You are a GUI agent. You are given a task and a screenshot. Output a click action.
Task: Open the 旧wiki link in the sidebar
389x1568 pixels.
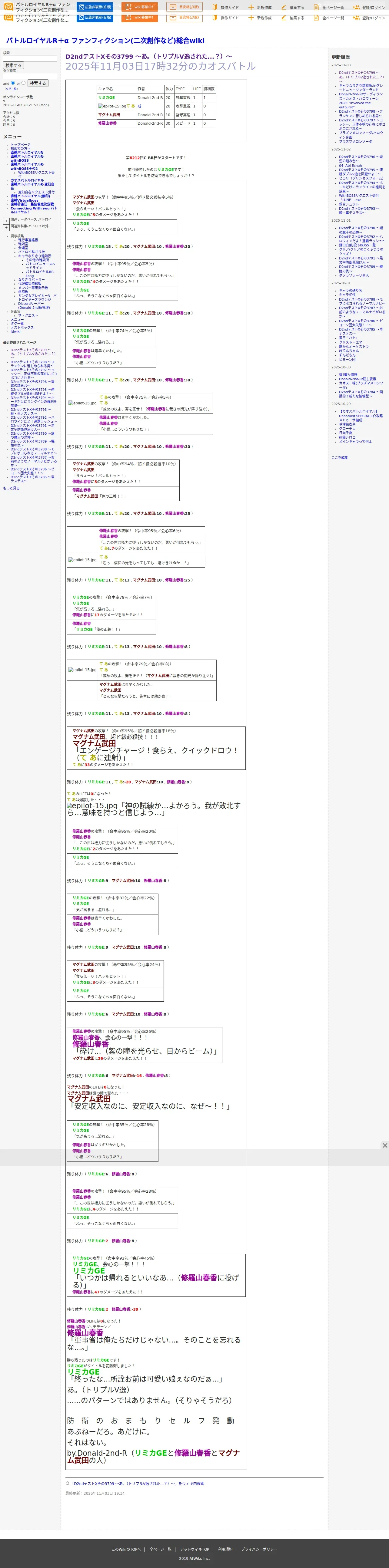pos(15,331)
